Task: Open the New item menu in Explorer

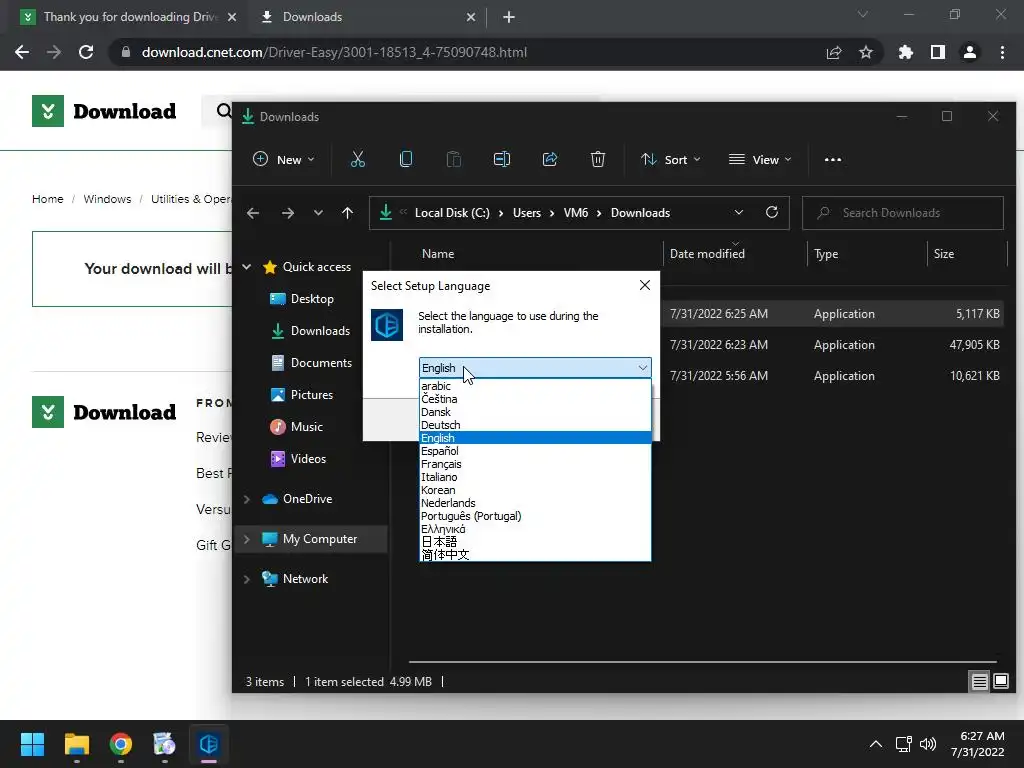Action: click(x=283, y=159)
